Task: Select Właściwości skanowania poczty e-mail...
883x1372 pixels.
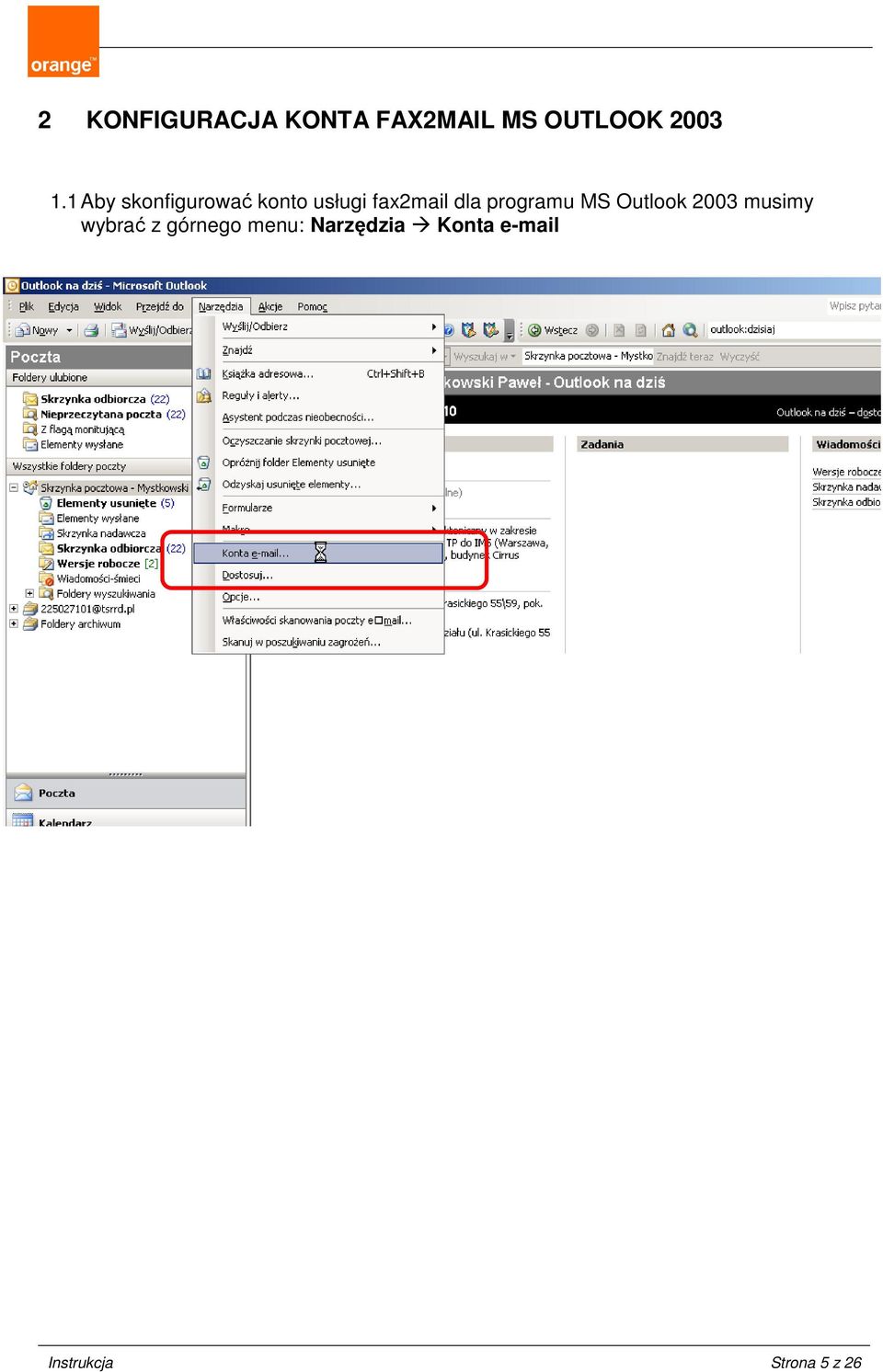Action: pos(318,621)
